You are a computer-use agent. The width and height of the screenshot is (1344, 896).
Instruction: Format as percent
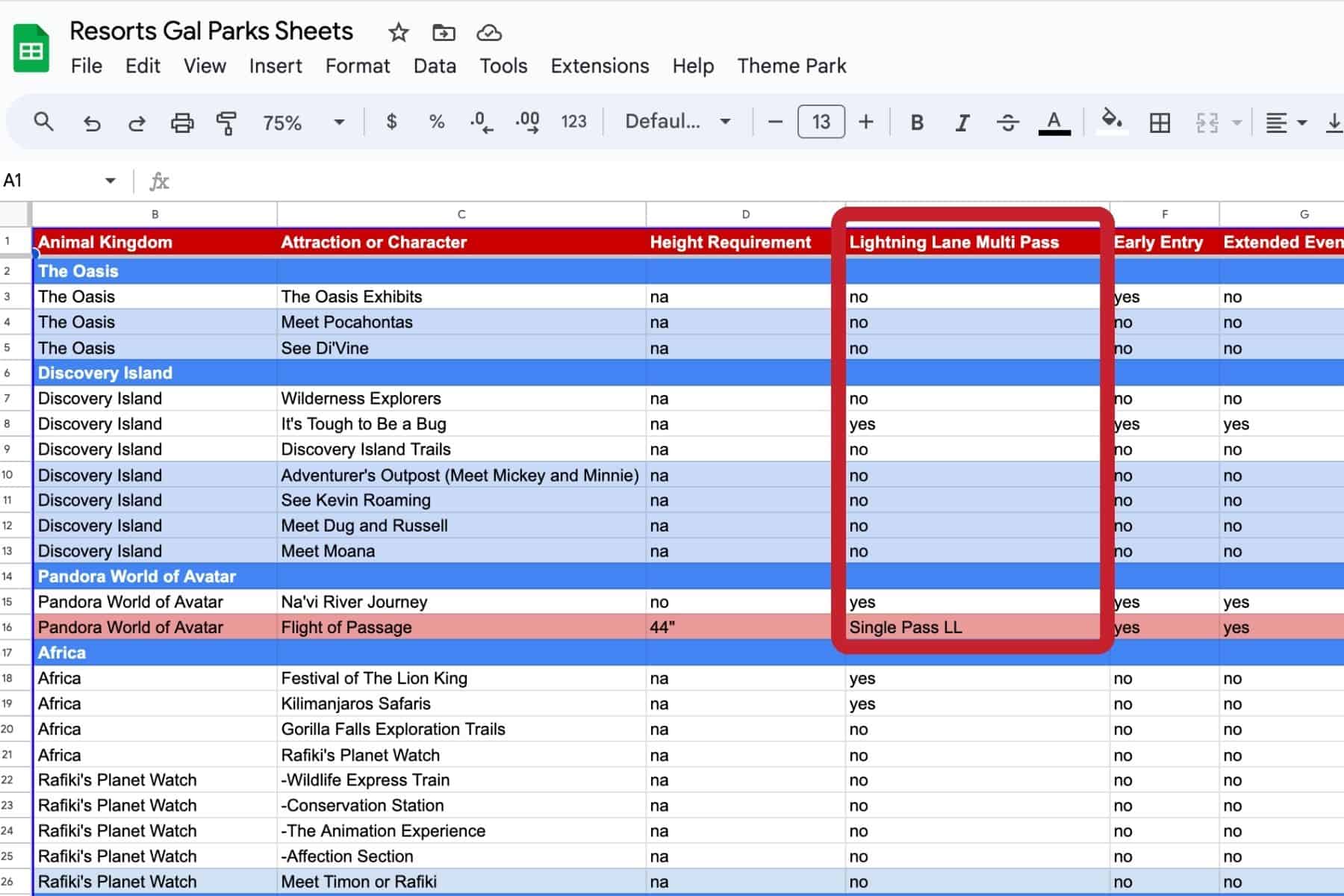point(437,122)
